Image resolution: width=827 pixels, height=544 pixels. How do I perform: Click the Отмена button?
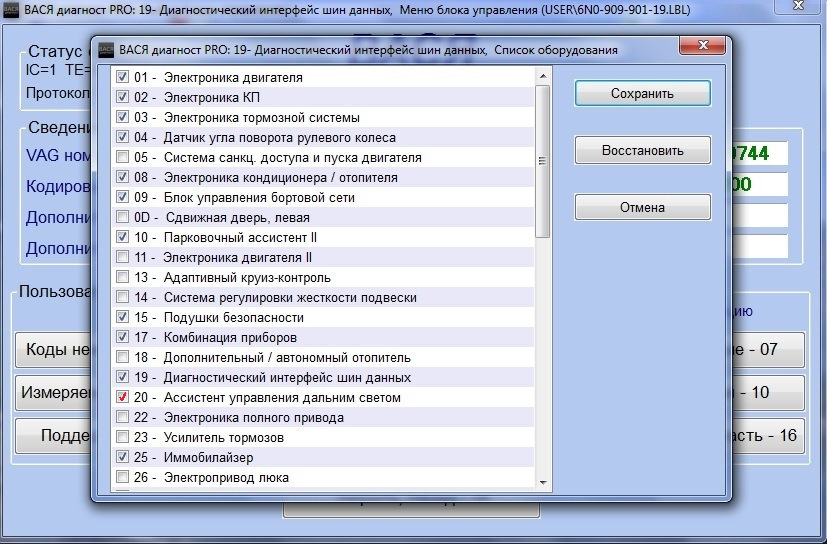click(x=642, y=207)
